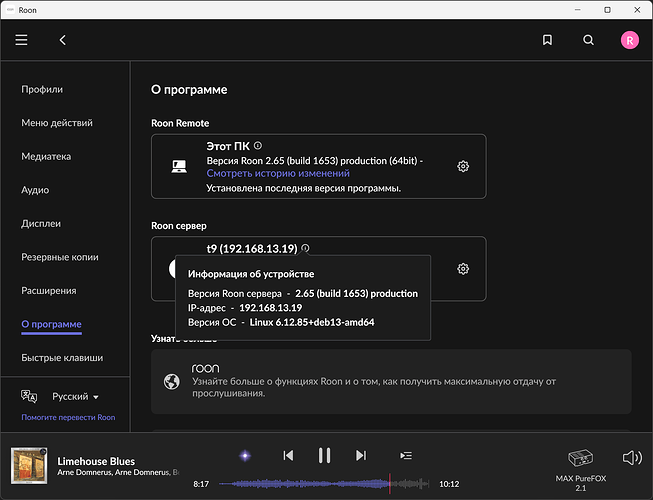Viewport: 653px width, 500px height.
Task: Click the Roon сервер section heading
Action: pyautogui.click(x=179, y=226)
